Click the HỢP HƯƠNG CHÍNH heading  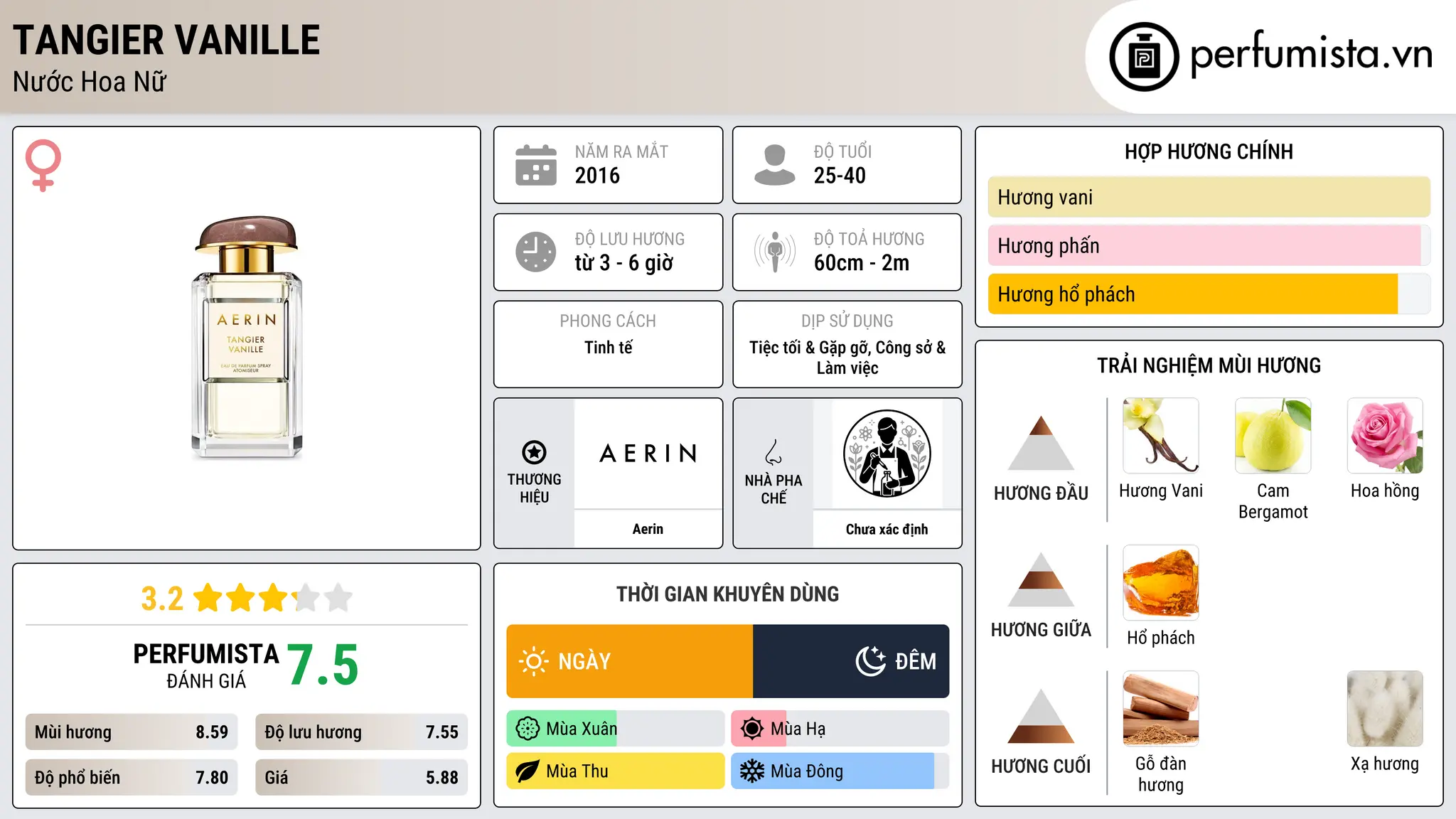(1209, 151)
